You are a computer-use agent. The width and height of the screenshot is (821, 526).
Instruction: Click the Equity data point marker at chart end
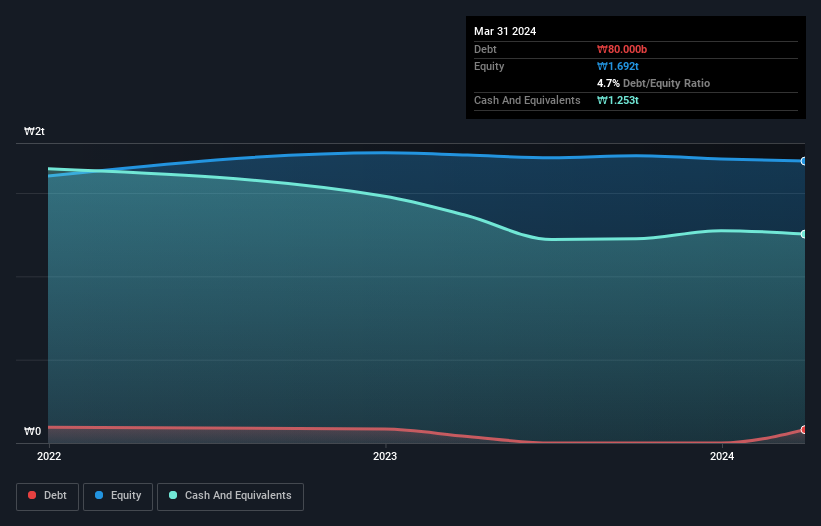coord(803,161)
